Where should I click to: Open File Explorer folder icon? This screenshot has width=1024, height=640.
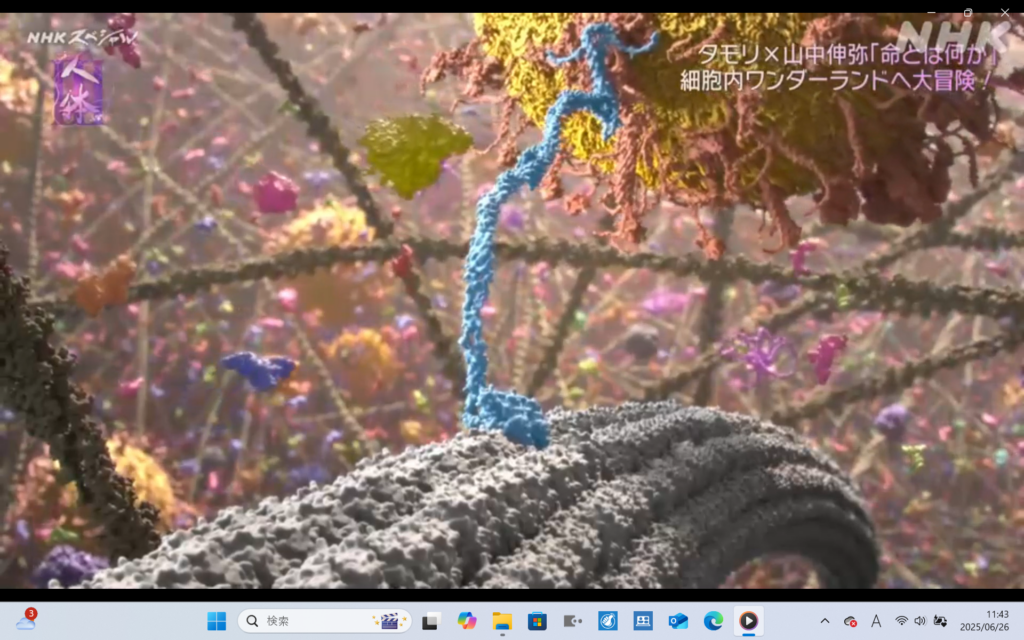point(502,621)
